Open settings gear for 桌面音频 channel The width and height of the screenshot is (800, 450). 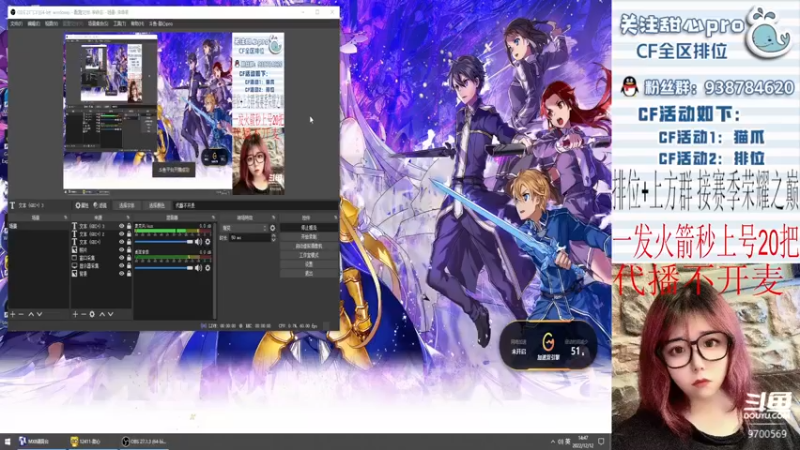[208, 268]
